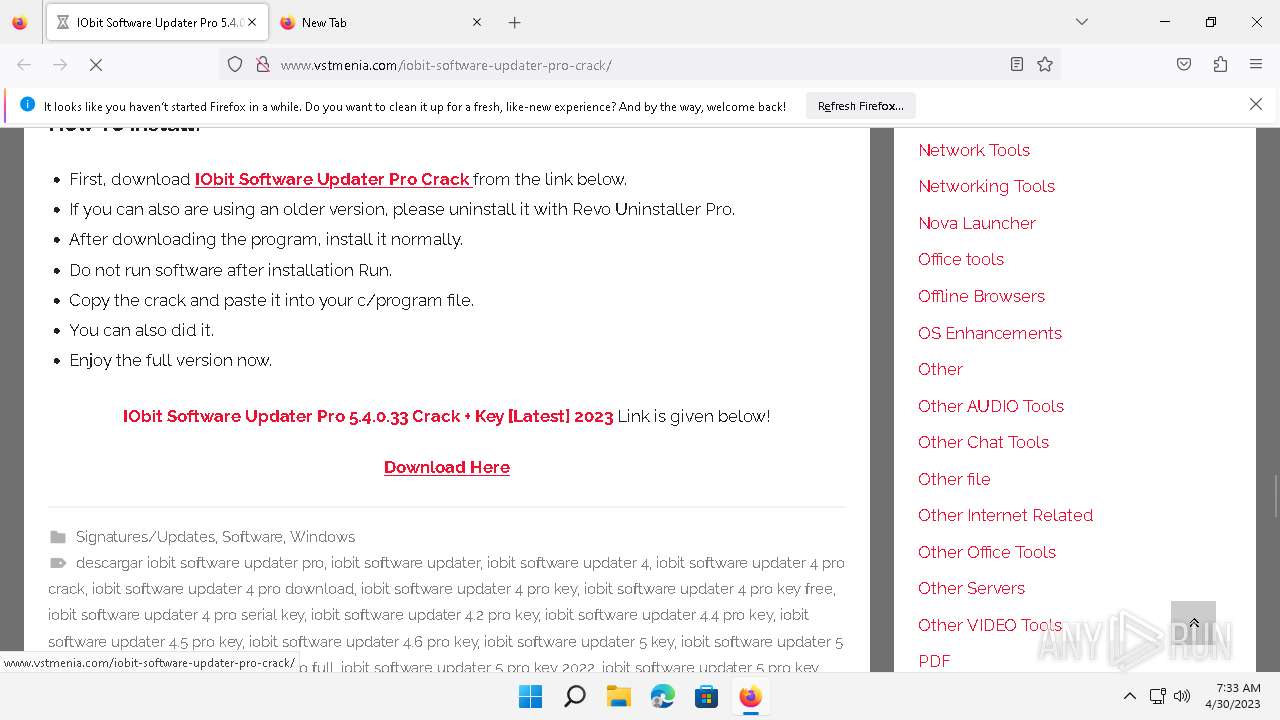The width and height of the screenshot is (1280, 720).
Task: Click the Firefox View icon in tab bar
Action: point(20,22)
